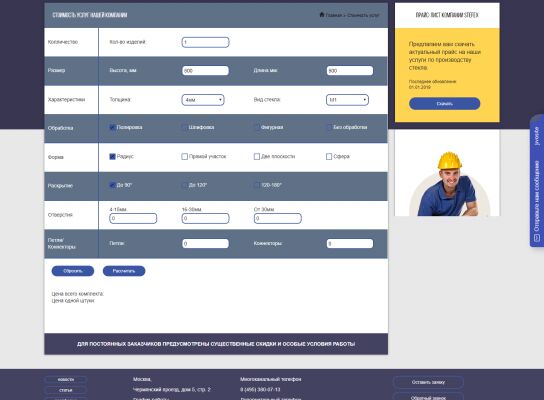Click the Оставить заявку footer button
Viewport: 544px width, 400px height.
tap(428, 382)
